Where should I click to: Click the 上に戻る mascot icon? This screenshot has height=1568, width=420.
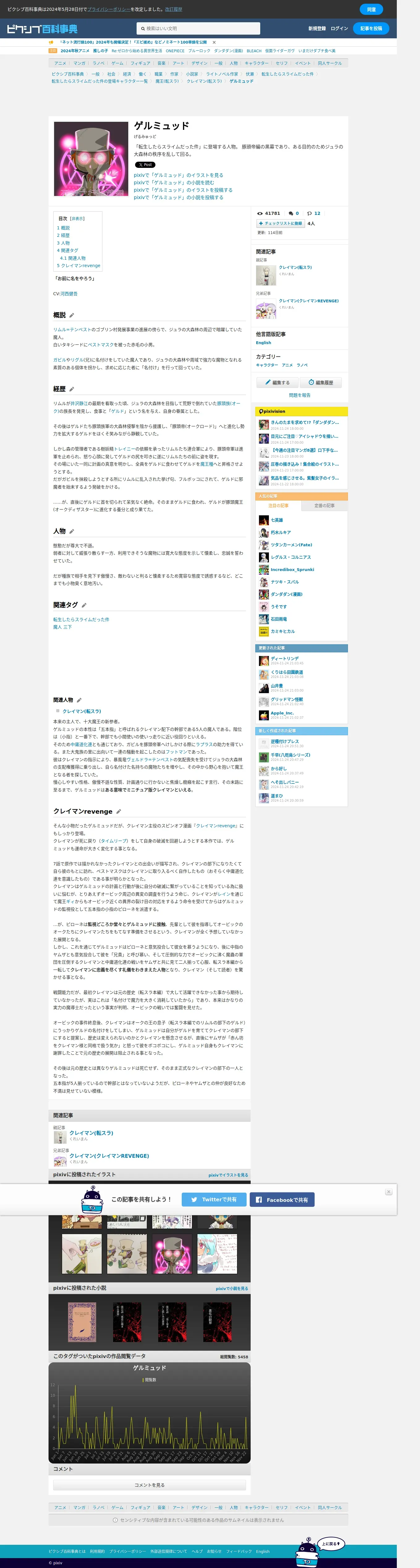click(320, 1552)
